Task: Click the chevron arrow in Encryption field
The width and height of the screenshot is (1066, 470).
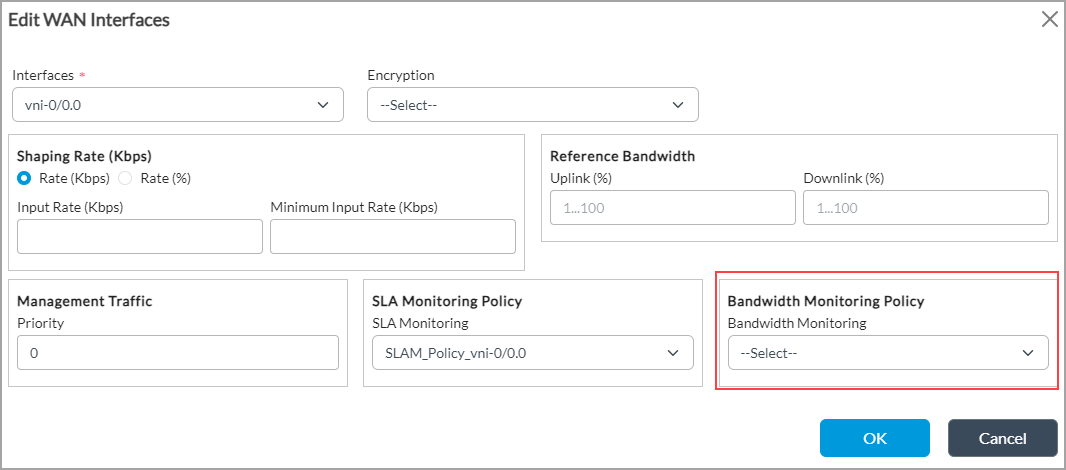Action: (x=678, y=105)
